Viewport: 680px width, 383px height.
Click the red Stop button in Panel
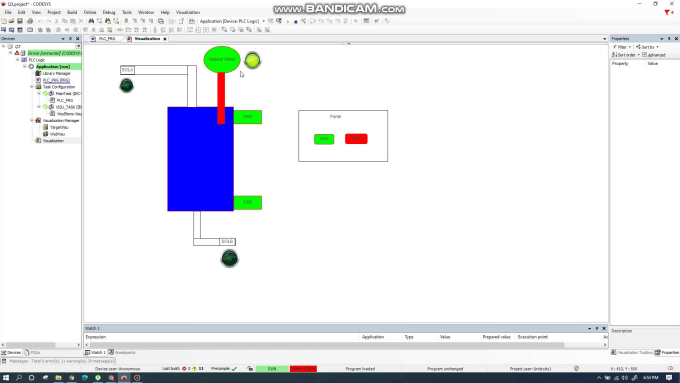click(356, 139)
